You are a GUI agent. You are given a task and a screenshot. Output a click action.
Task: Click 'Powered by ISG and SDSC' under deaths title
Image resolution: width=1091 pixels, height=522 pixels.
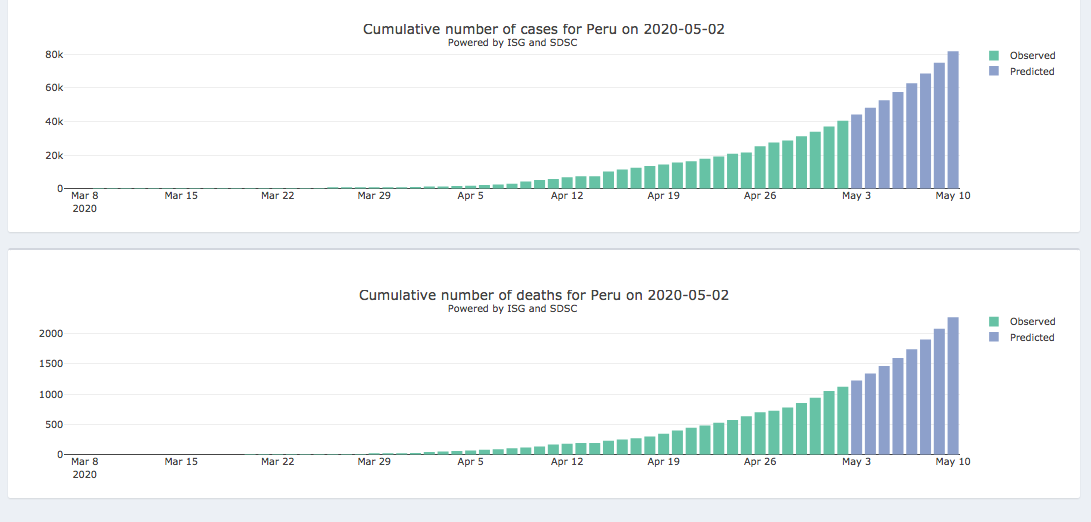(512, 309)
